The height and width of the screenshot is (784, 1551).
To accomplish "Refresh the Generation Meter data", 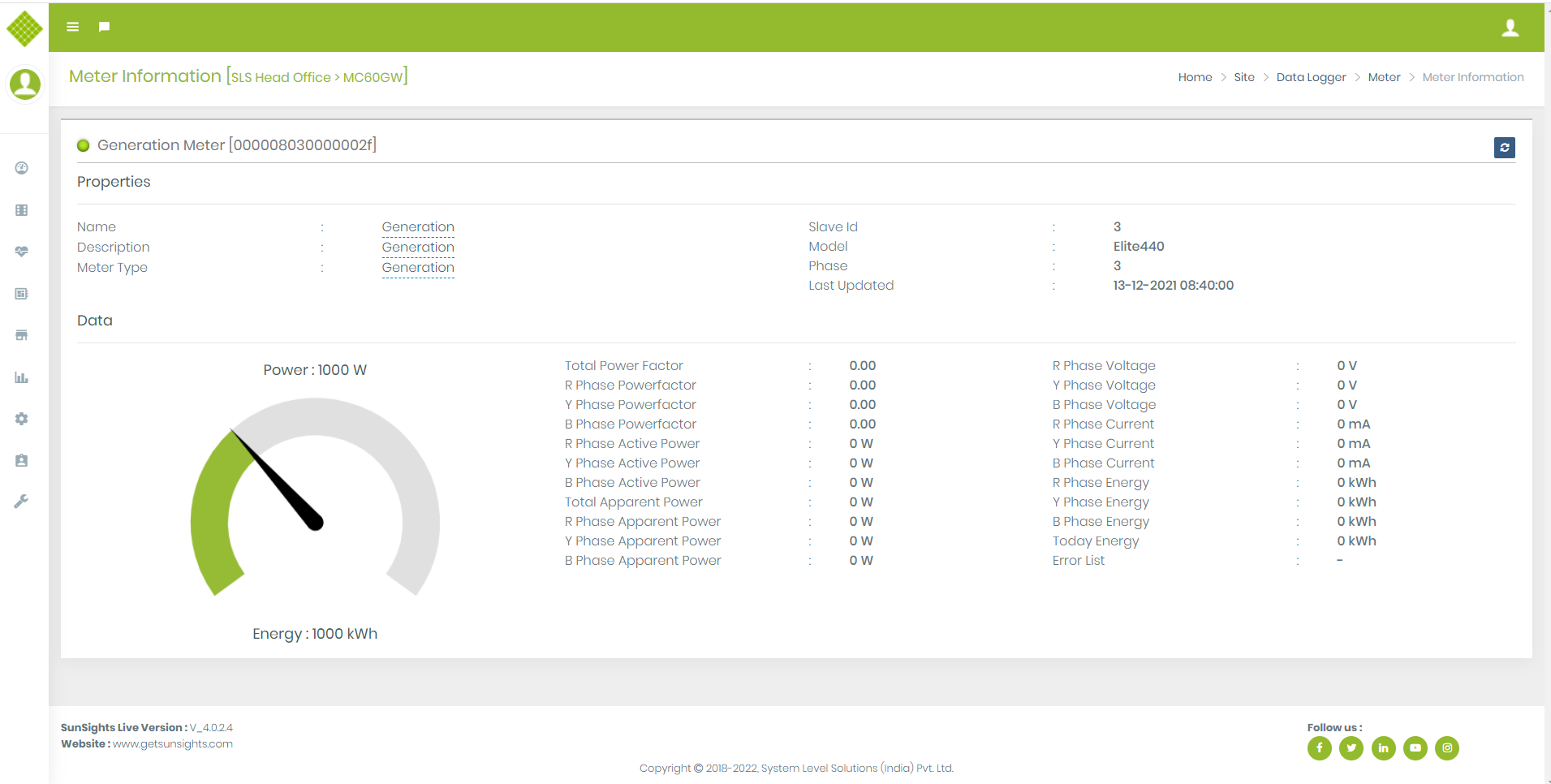I will point(1504,148).
